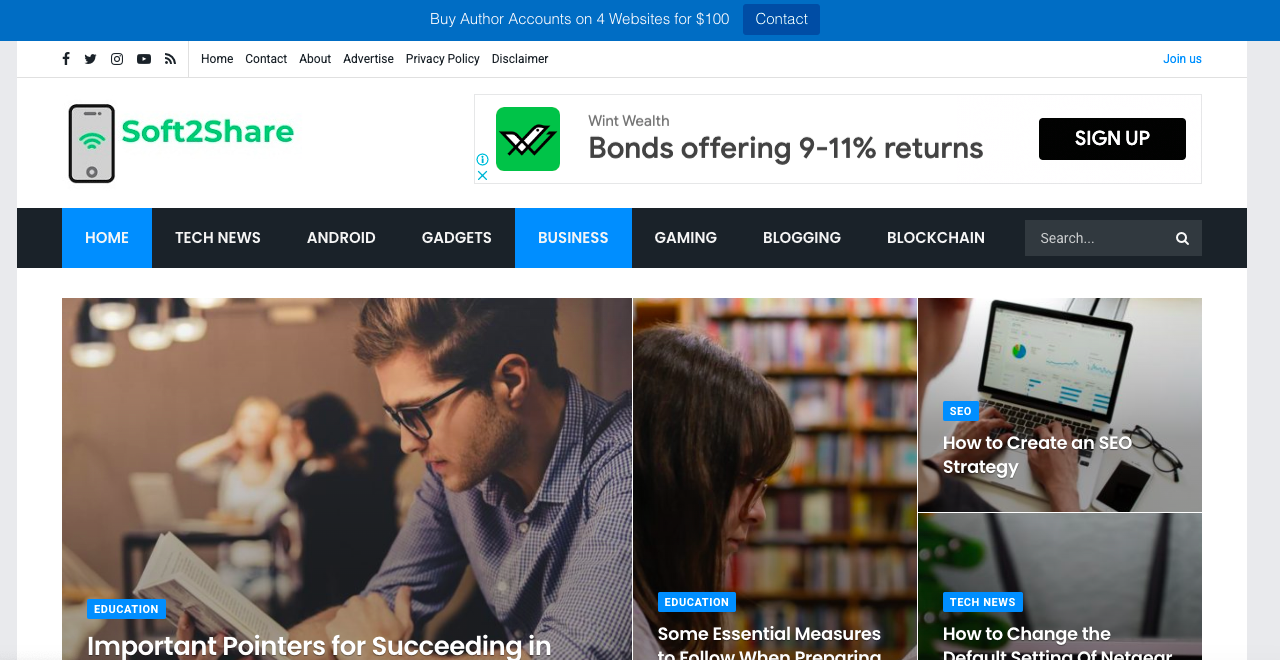The image size is (1280, 660).
Task: Select the Tech News menu item
Action: [218, 238]
